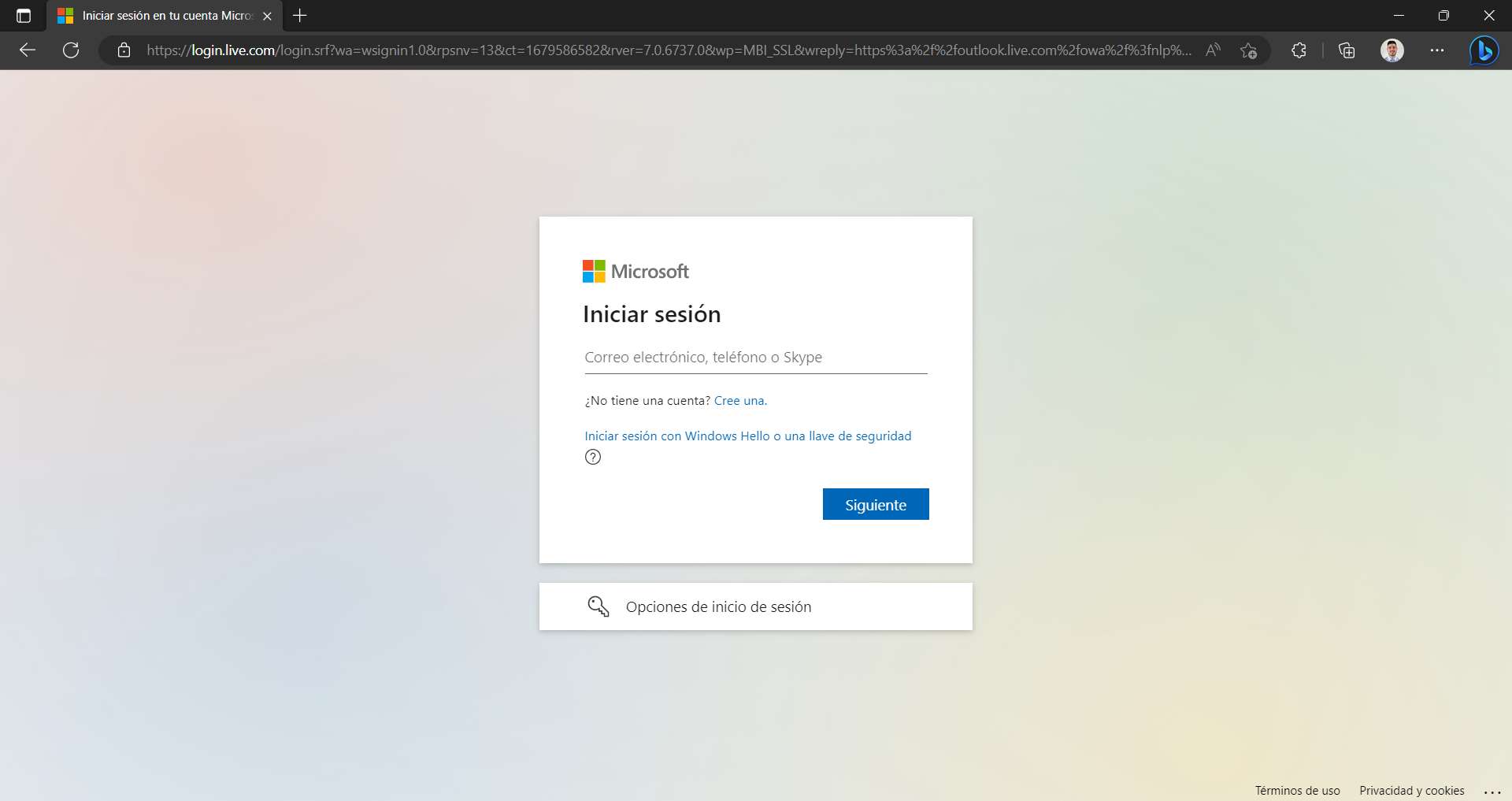
Task: Open Opciones de inicio de sesión
Action: point(756,606)
